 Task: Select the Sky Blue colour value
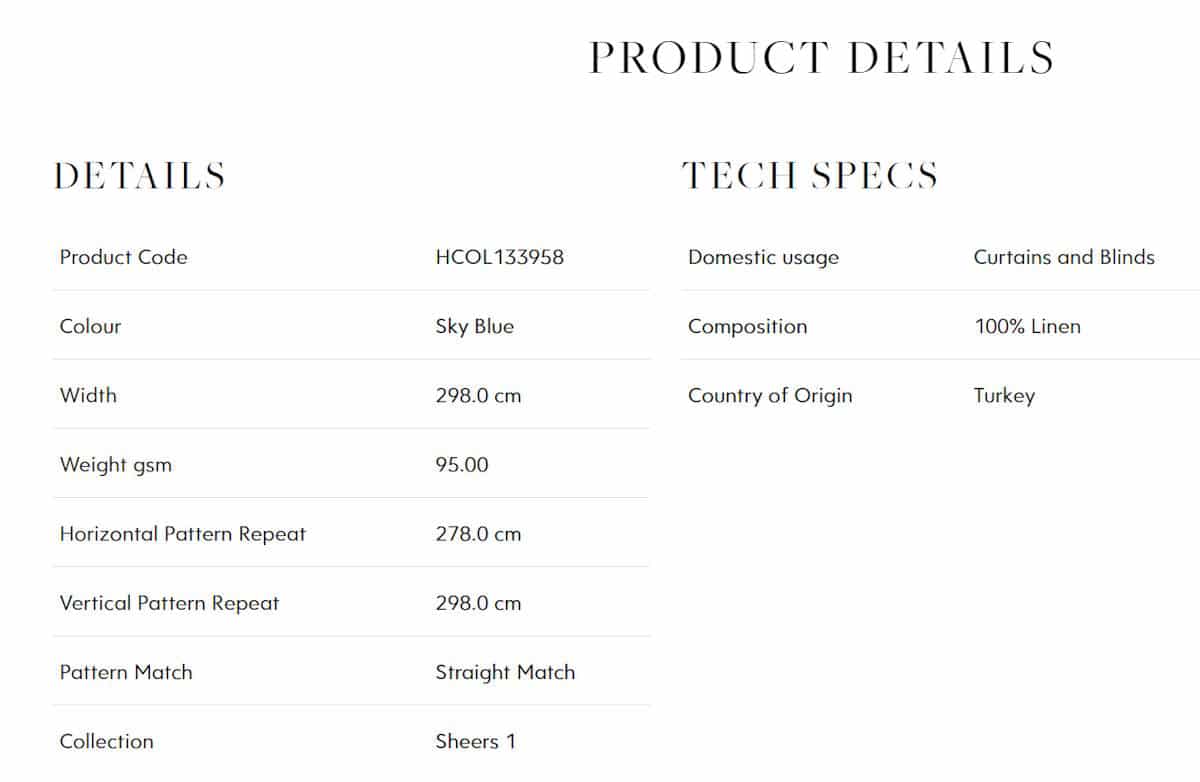475,326
